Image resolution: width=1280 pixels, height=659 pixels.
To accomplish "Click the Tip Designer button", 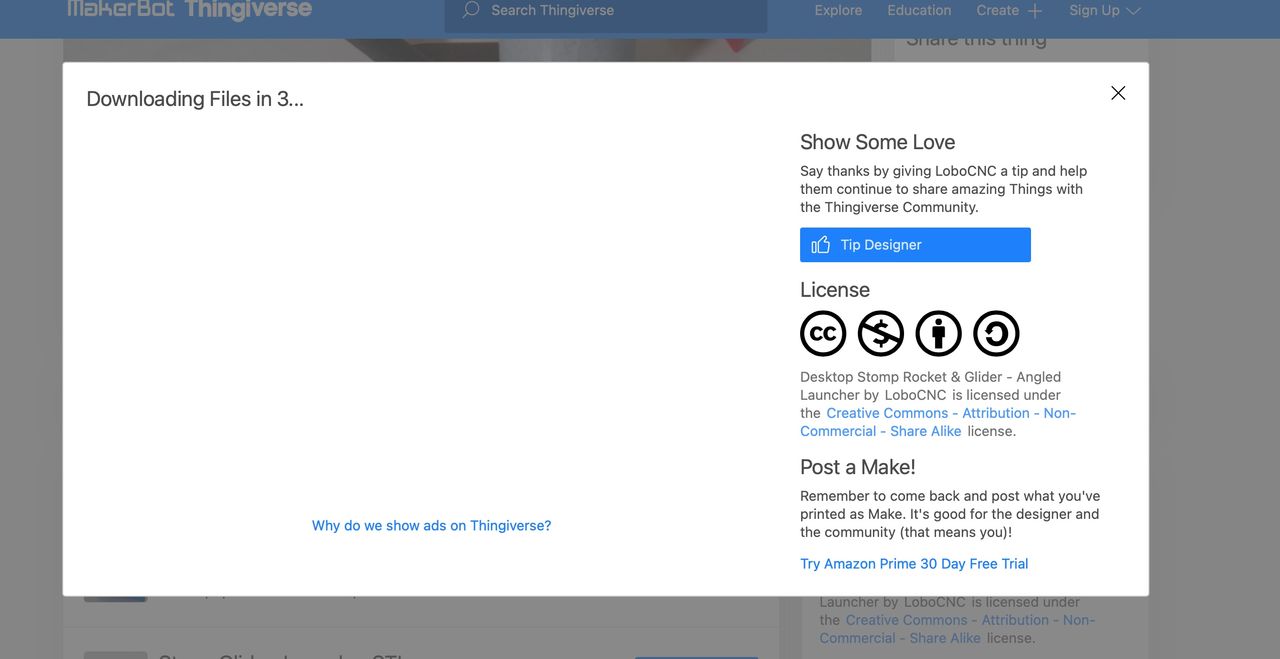I will [x=914, y=244].
